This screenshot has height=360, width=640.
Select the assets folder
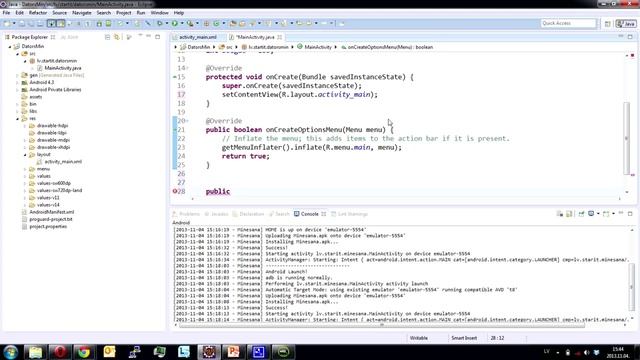36,97
